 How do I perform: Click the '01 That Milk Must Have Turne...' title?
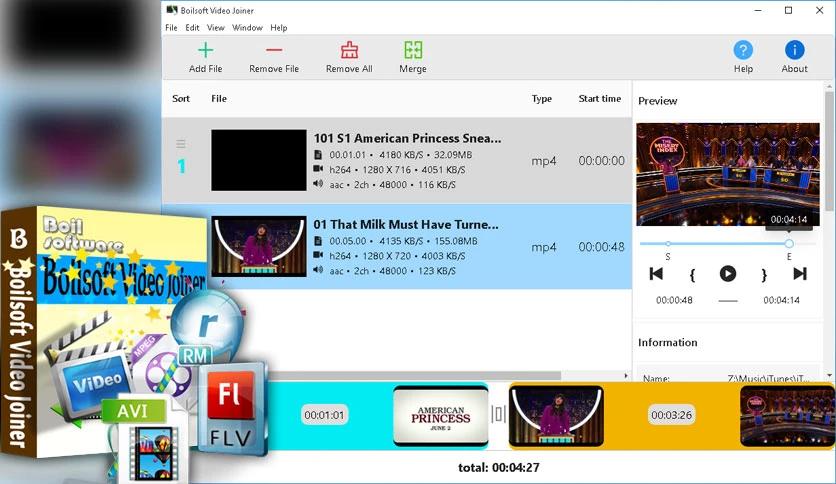406,224
